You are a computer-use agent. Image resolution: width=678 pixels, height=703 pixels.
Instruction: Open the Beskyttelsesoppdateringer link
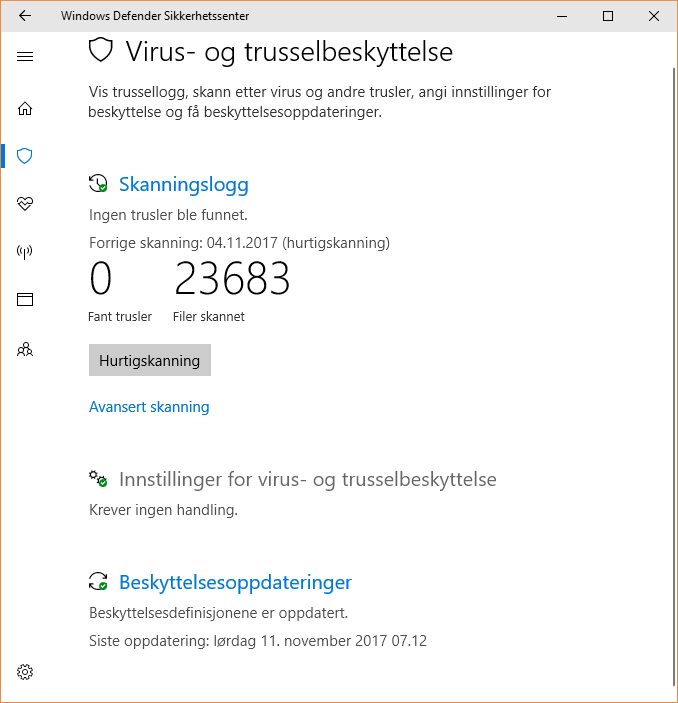pyautogui.click(x=235, y=582)
